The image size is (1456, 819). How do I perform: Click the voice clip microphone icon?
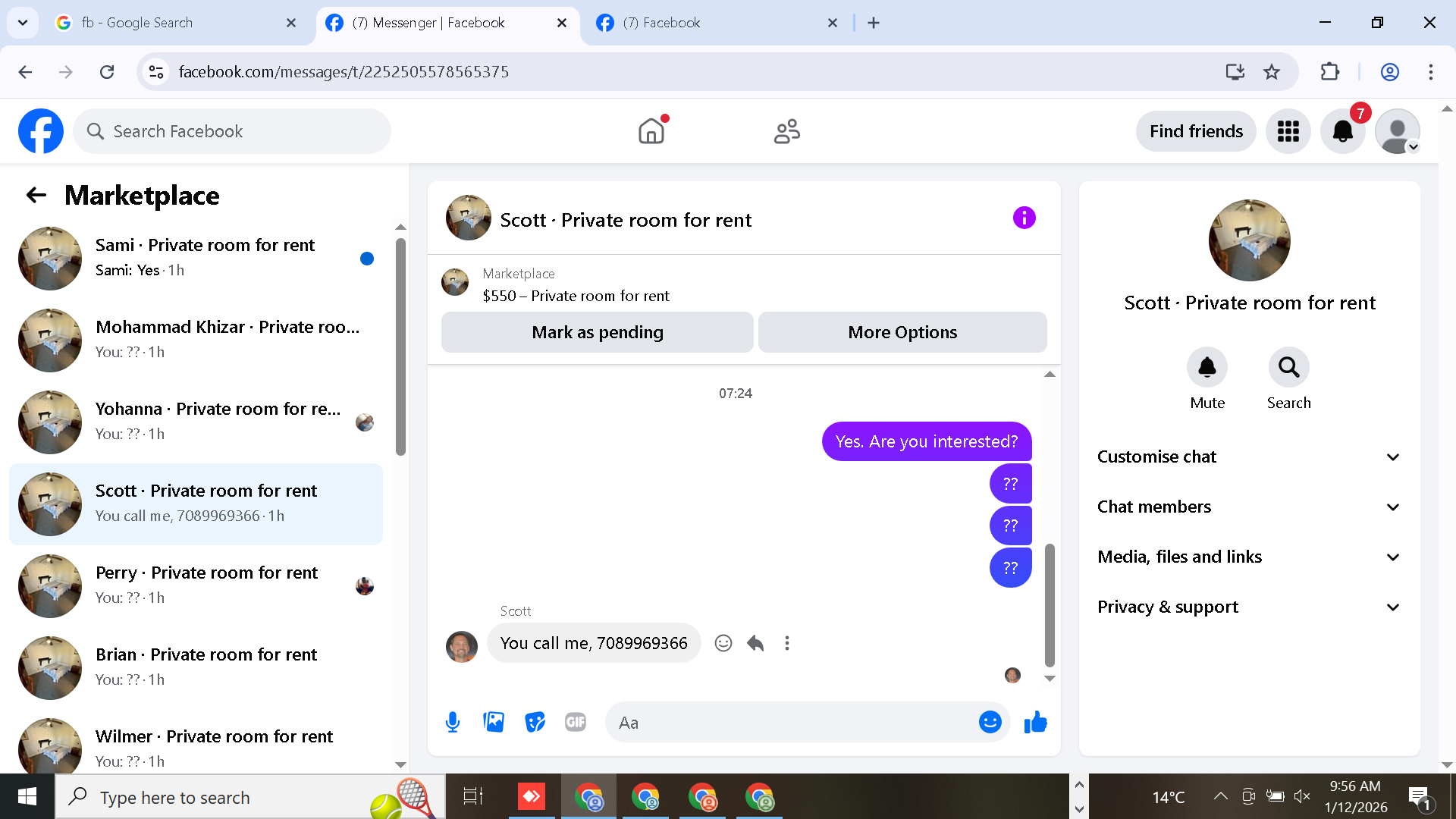(453, 722)
